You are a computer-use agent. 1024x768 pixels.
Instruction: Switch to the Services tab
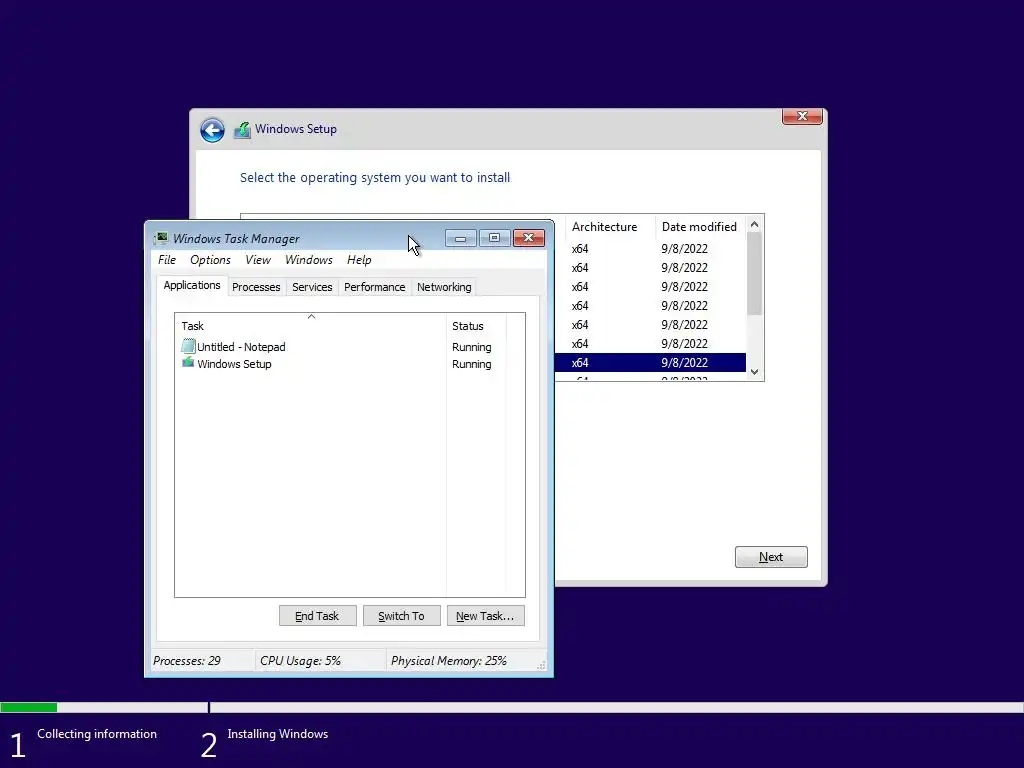pos(312,287)
